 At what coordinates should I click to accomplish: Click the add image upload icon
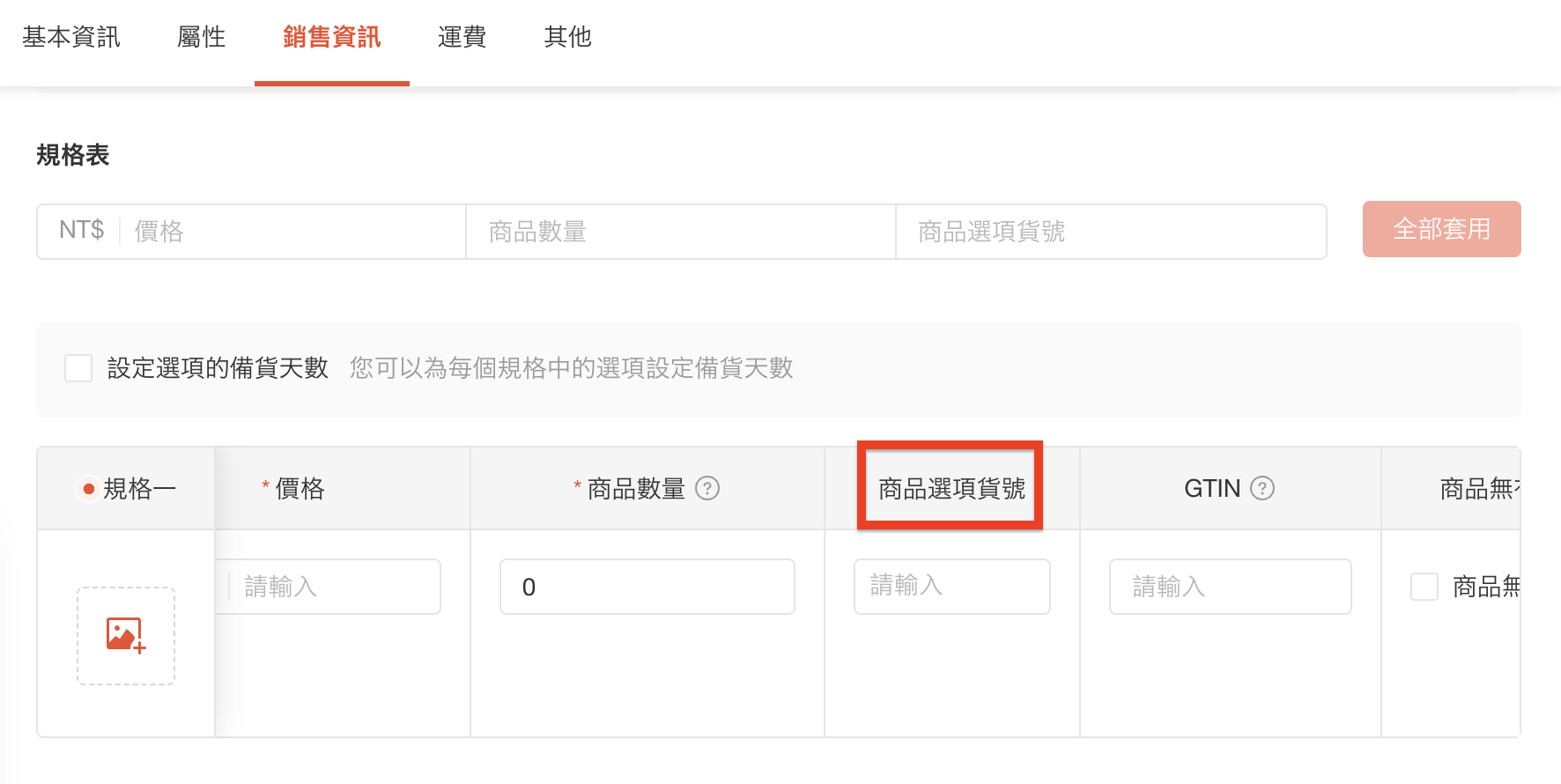click(125, 635)
